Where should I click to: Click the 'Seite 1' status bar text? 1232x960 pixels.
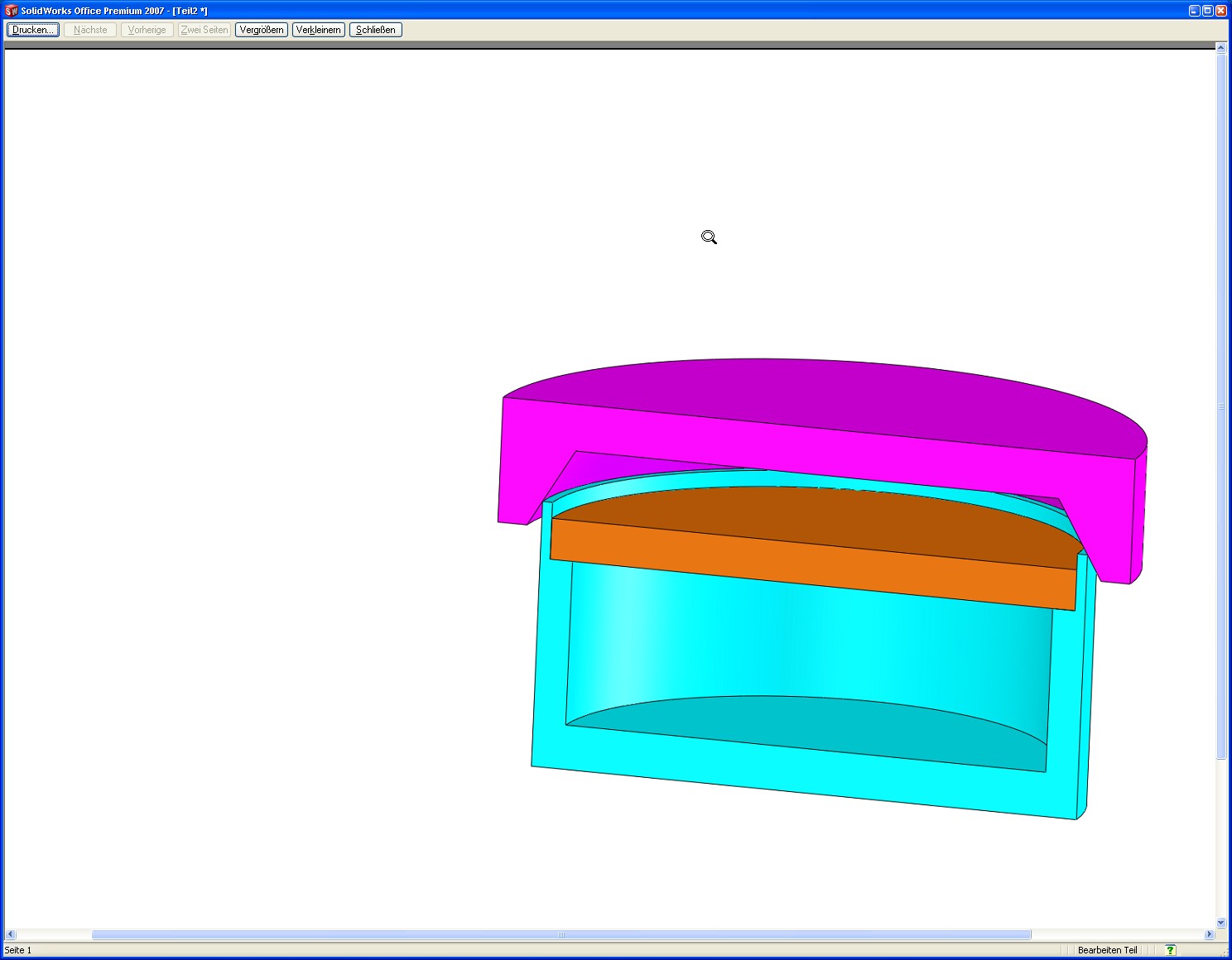(18, 950)
